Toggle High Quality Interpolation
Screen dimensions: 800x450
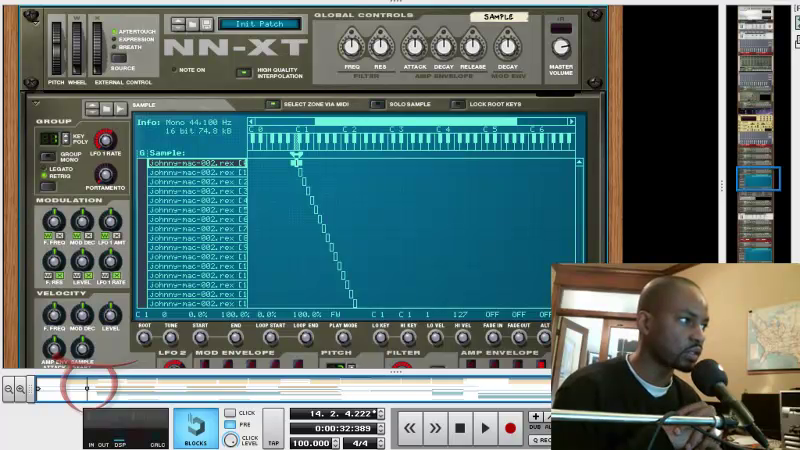pos(244,73)
